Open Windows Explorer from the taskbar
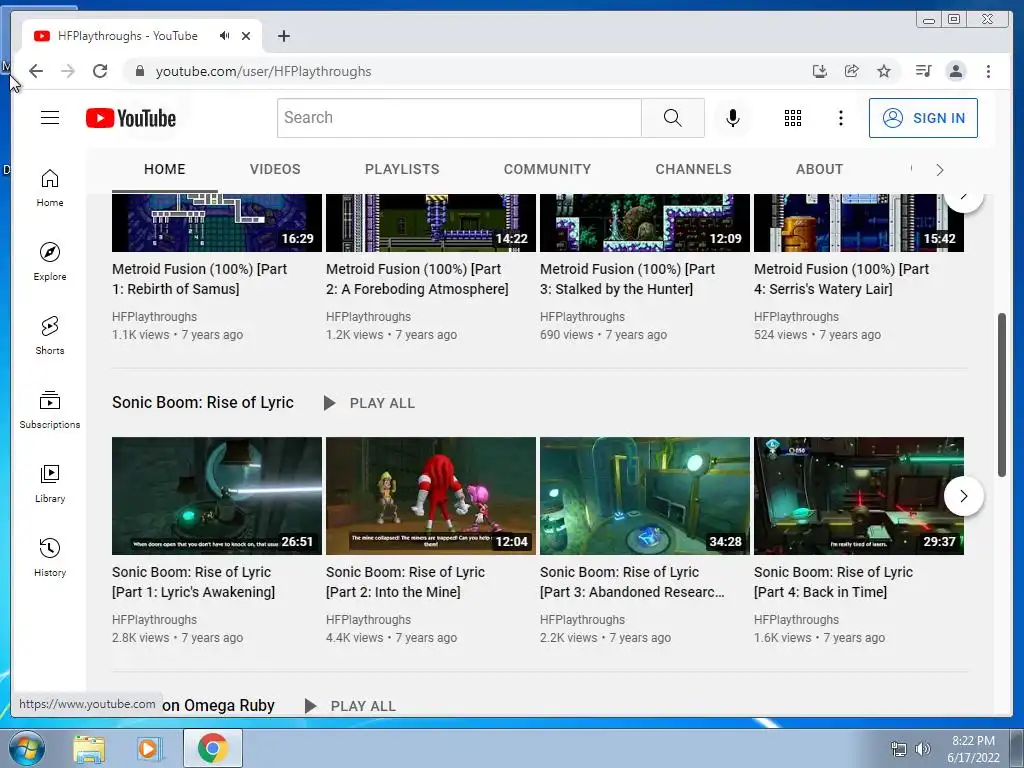This screenshot has width=1024, height=768. 89,748
